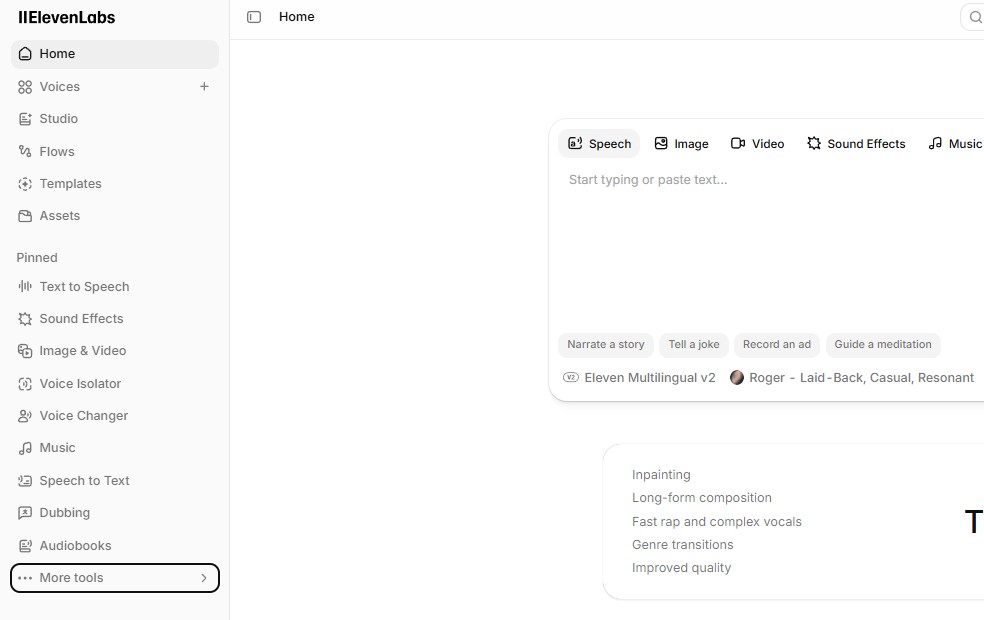Click Improved quality text

[682, 568]
